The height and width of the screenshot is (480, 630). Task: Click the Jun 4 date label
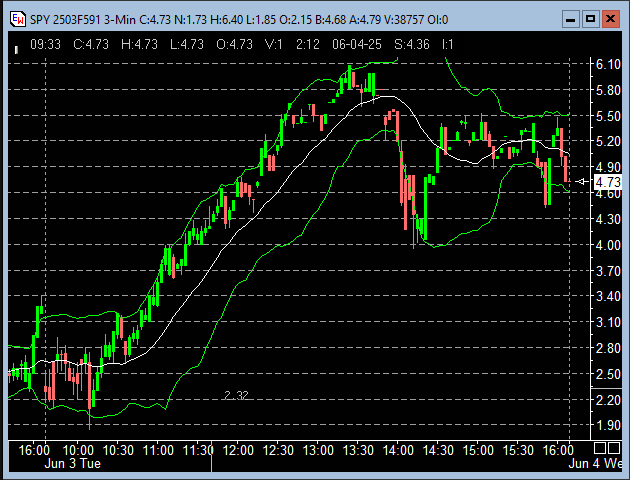pyautogui.click(x=595, y=464)
